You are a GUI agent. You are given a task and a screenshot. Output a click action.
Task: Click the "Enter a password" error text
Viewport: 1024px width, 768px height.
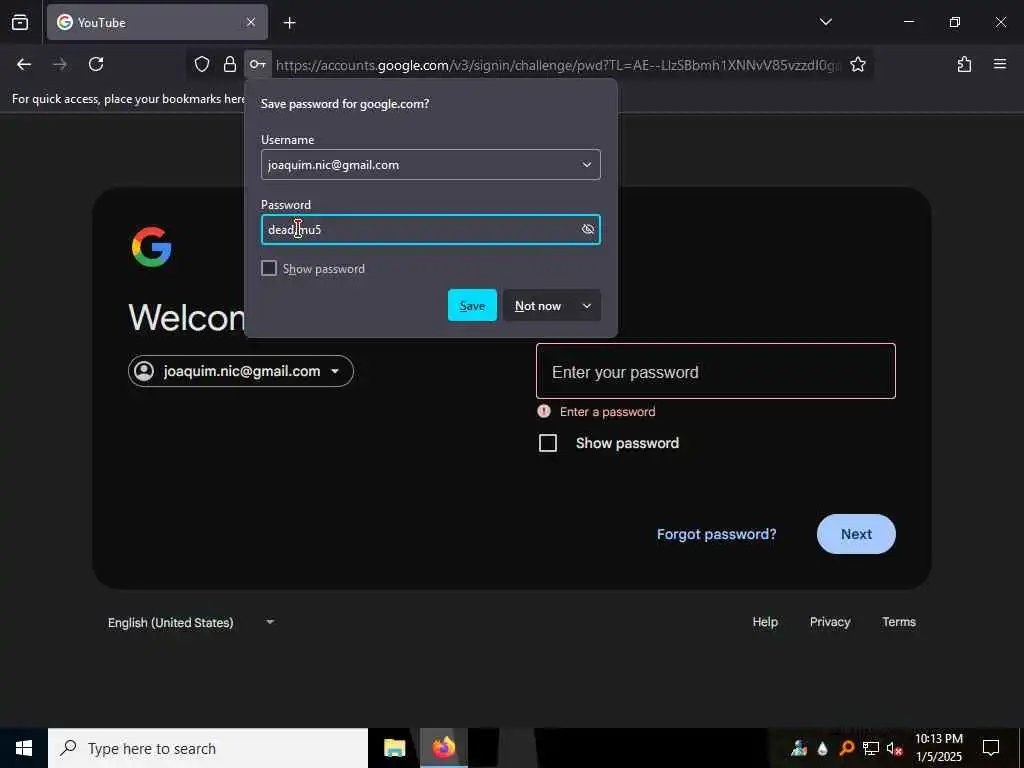point(607,411)
